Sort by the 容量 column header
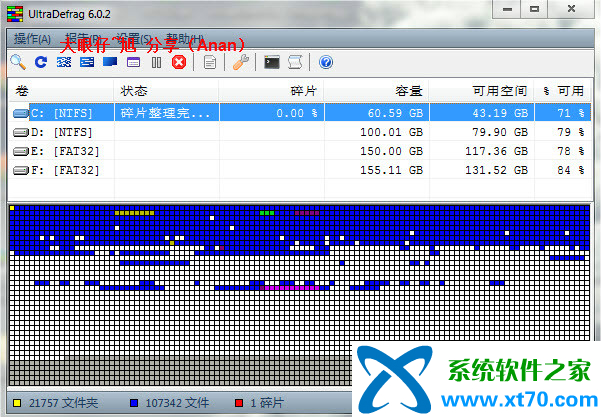This screenshot has width=601, height=417. [376, 91]
